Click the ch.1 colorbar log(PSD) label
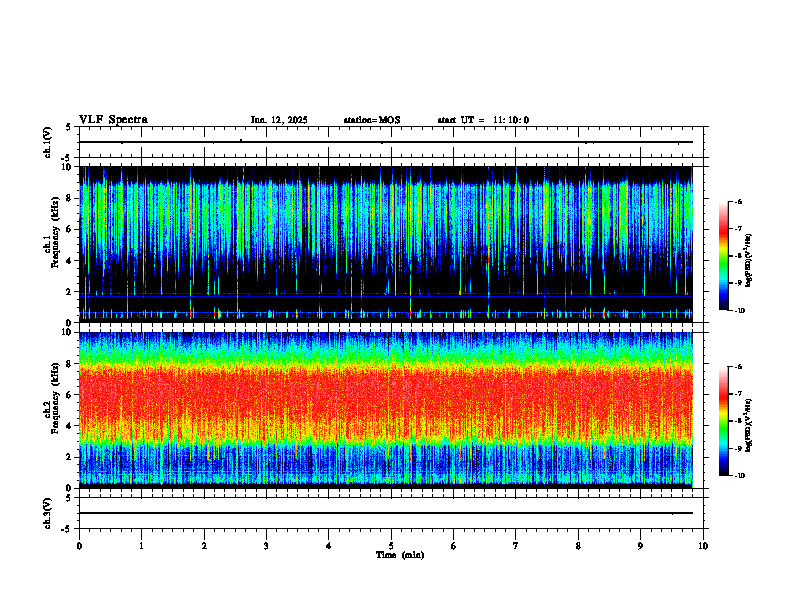The height and width of the screenshot is (612, 792). pos(749,261)
